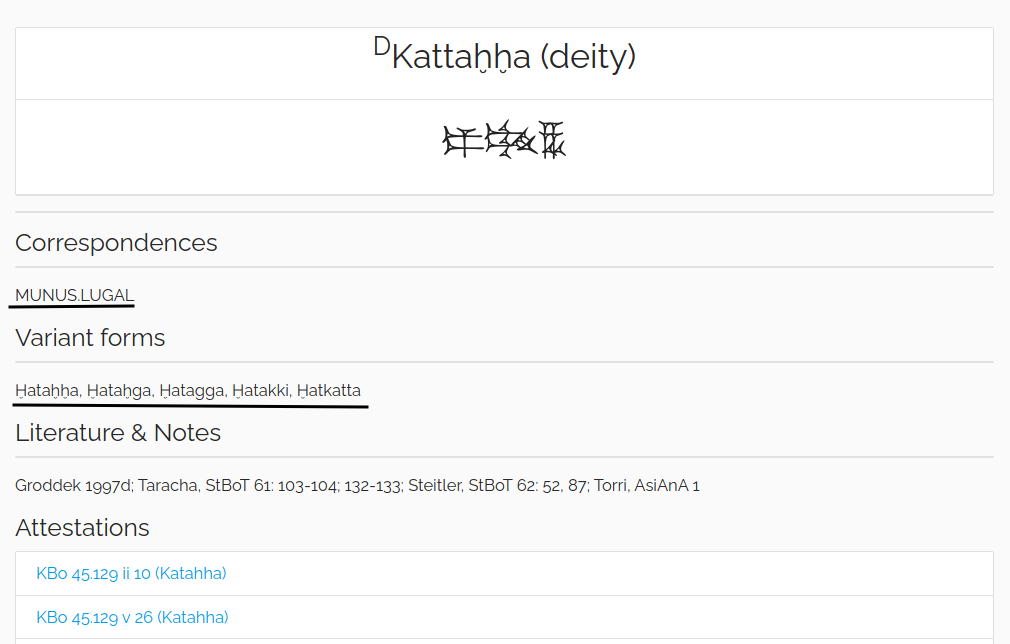Image resolution: width=1010 pixels, height=644 pixels.
Task: Open the MUNUS.LUGAL correspondence link
Action: click(x=74, y=295)
